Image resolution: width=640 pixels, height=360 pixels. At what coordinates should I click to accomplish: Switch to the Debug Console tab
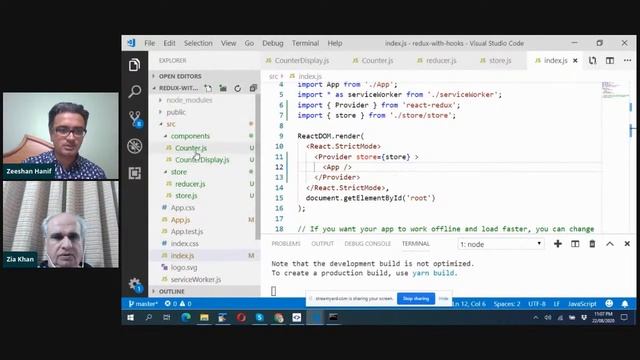point(367,244)
